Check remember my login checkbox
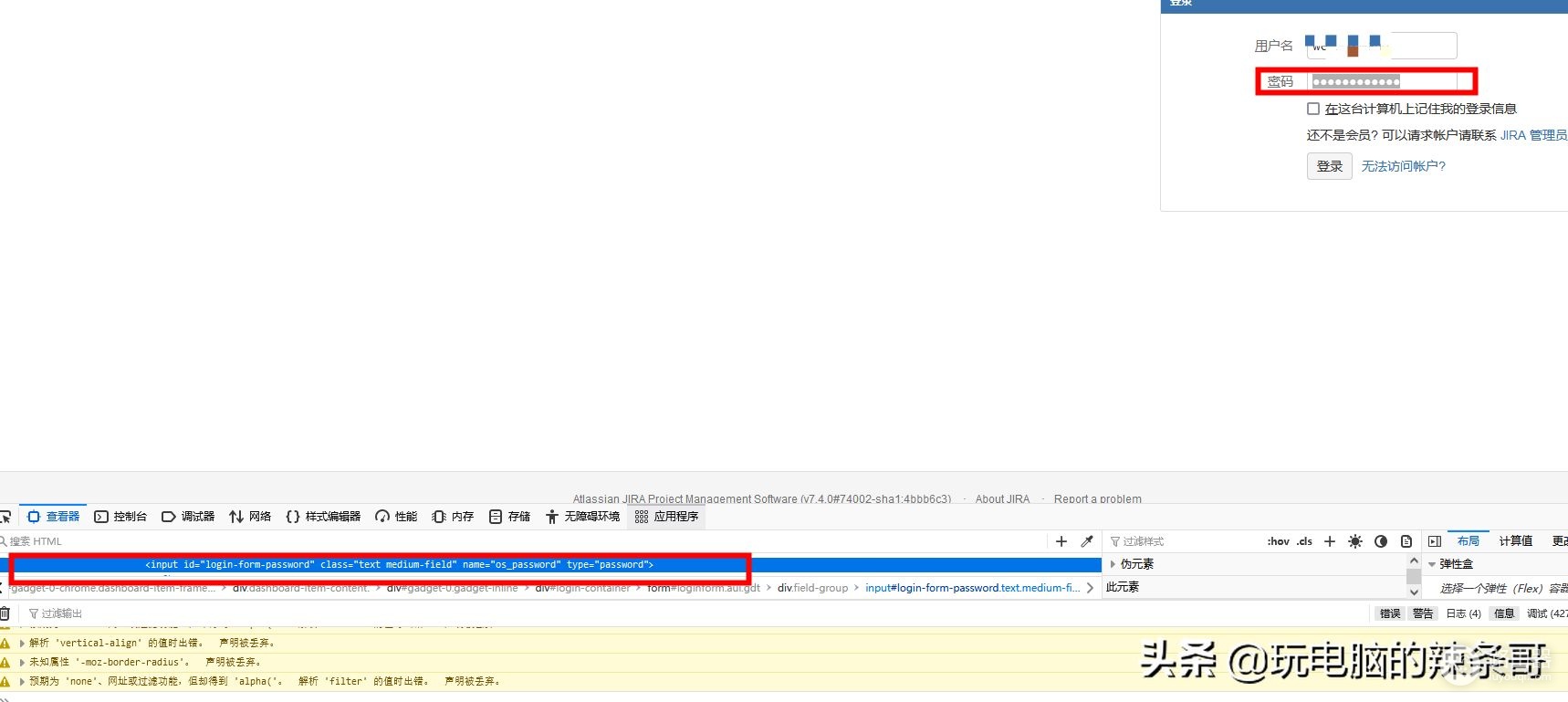Screen dimensions: 1568x702 pos(1313,109)
